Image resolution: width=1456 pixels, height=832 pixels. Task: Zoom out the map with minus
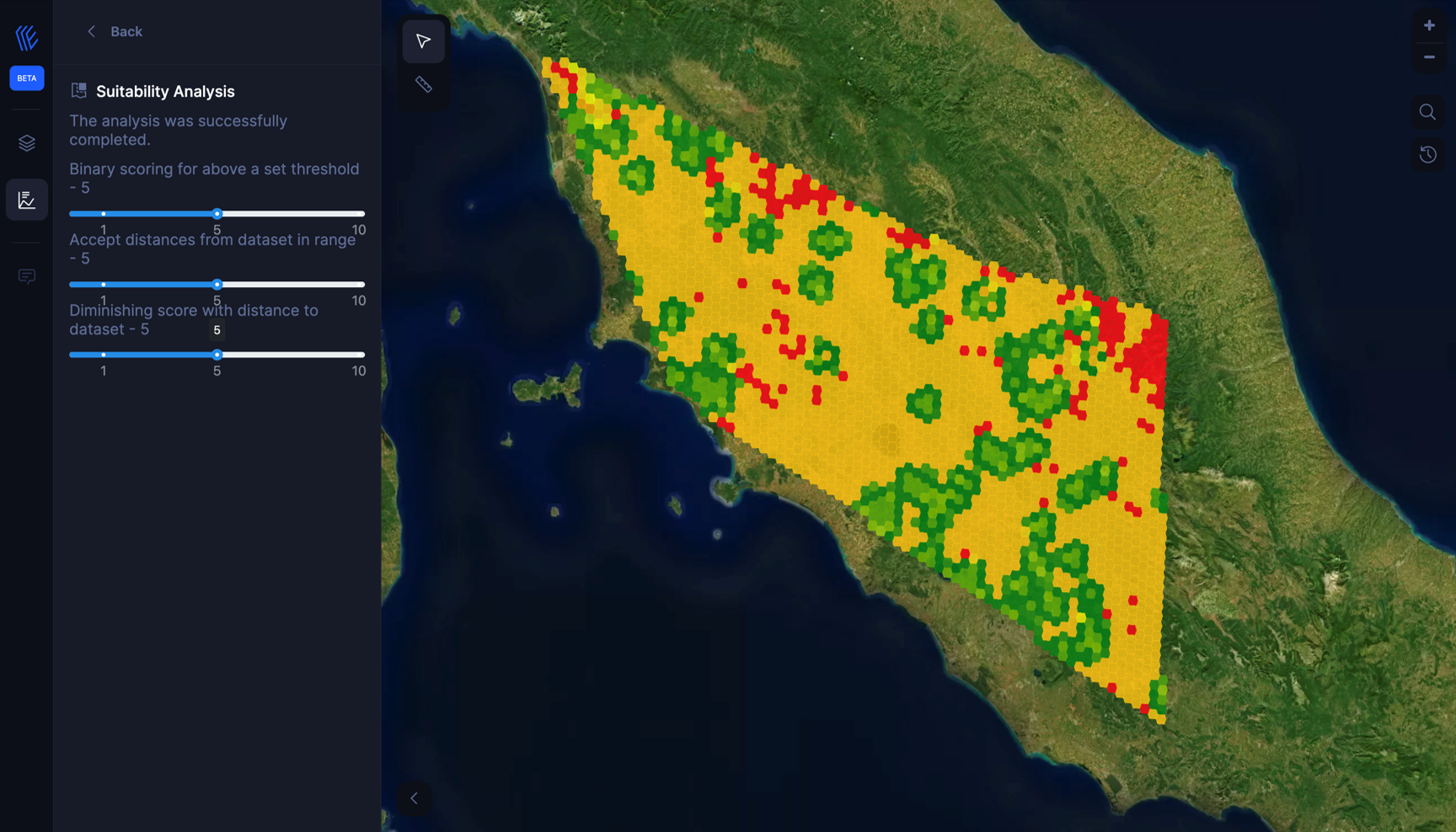click(1428, 57)
